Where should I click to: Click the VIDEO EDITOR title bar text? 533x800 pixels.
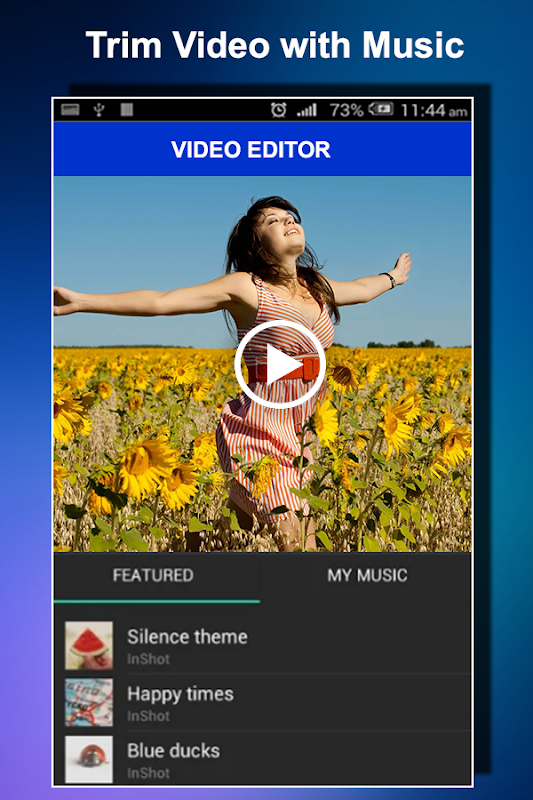(251, 149)
